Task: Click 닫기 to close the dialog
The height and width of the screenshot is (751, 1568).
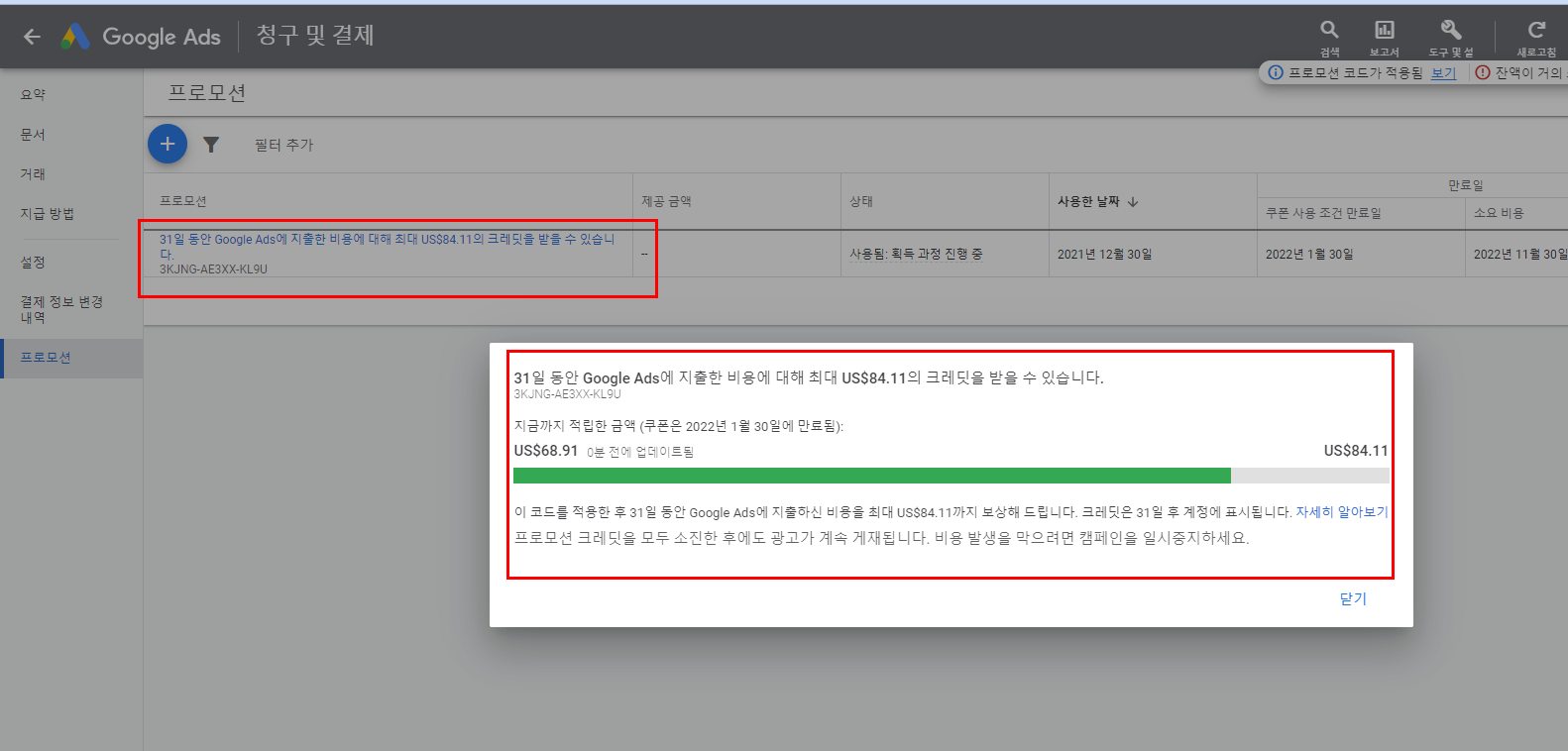Action: [x=1353, y=598]
